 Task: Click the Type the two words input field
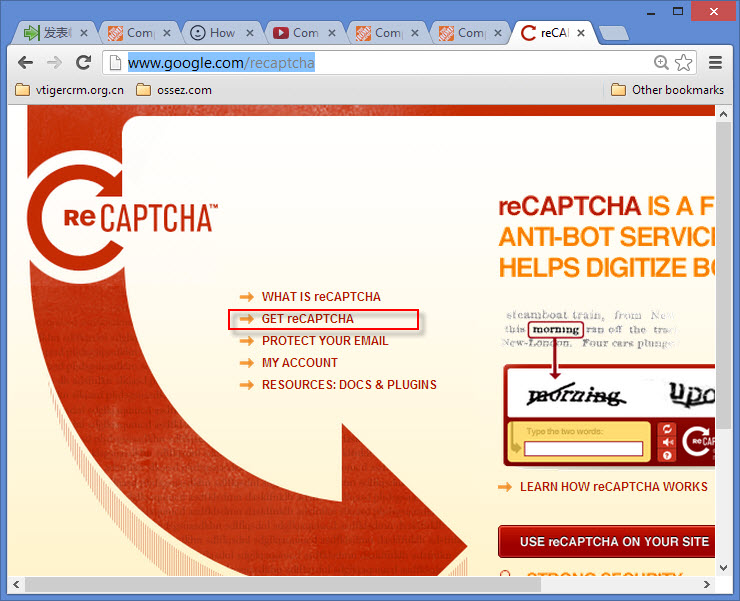[583, 449]
